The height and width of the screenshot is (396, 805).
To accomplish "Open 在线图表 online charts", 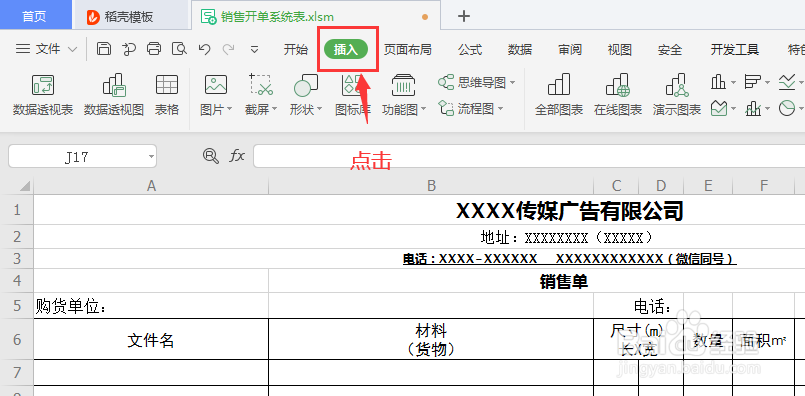I will pyautogui.click(x=618, y=95).
